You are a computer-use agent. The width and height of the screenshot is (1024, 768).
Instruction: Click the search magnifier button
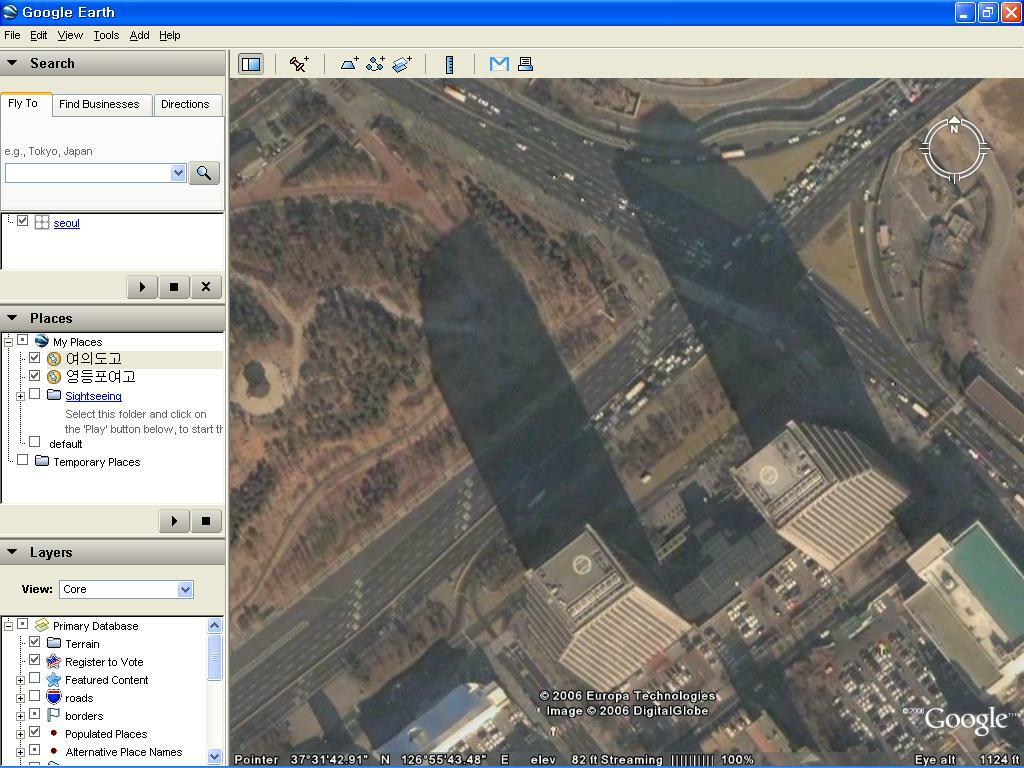click(204, 173)
